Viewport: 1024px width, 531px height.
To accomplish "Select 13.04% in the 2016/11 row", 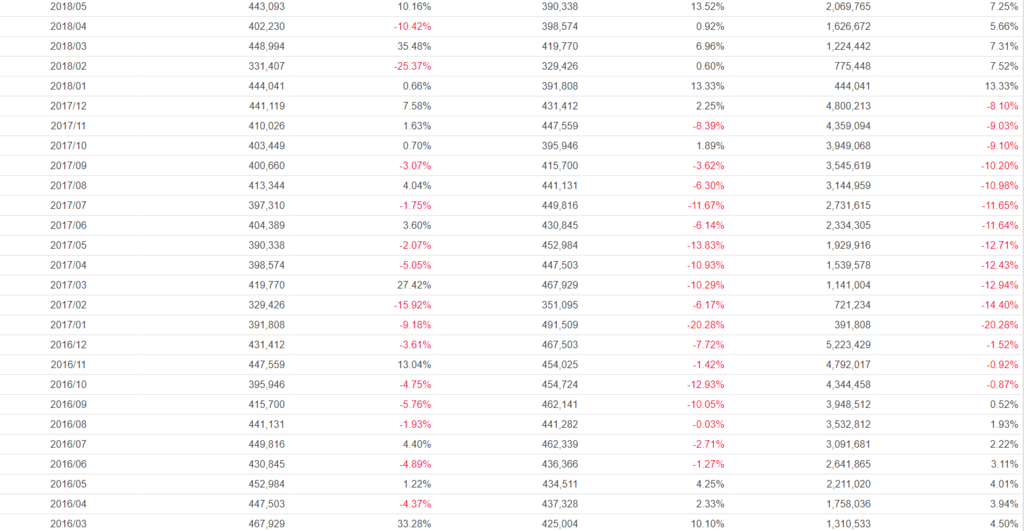I will pos(414,364).
